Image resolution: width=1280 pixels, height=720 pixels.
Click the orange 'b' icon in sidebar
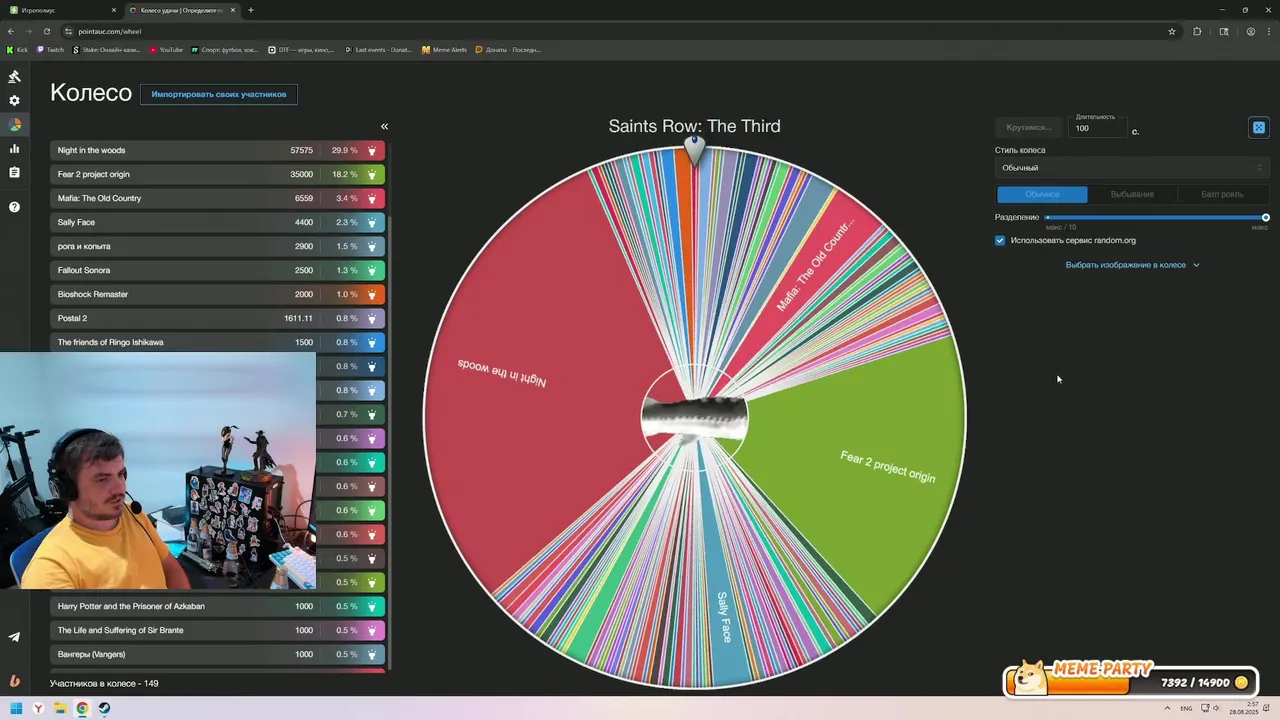click(x=14, y=681)
